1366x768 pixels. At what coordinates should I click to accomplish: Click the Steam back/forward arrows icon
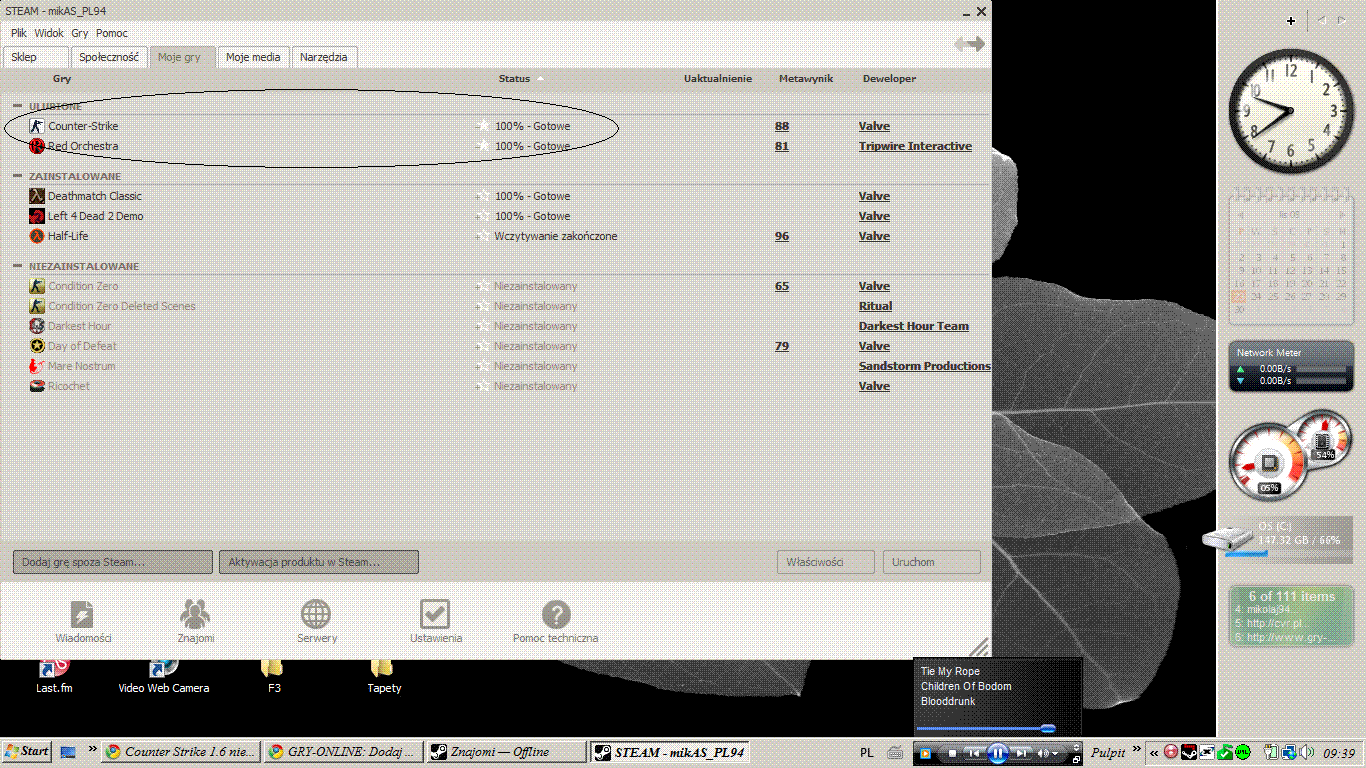click(969, 44)
